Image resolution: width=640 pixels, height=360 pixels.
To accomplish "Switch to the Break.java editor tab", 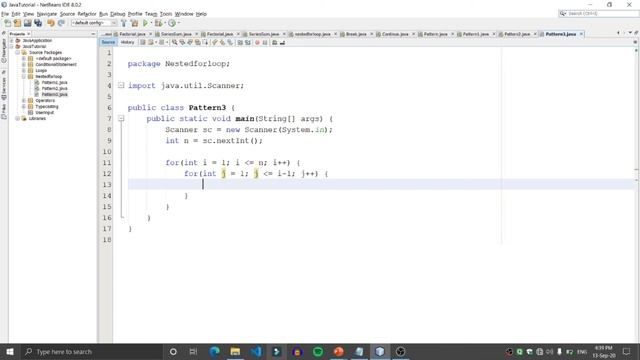I will (356, 34).
